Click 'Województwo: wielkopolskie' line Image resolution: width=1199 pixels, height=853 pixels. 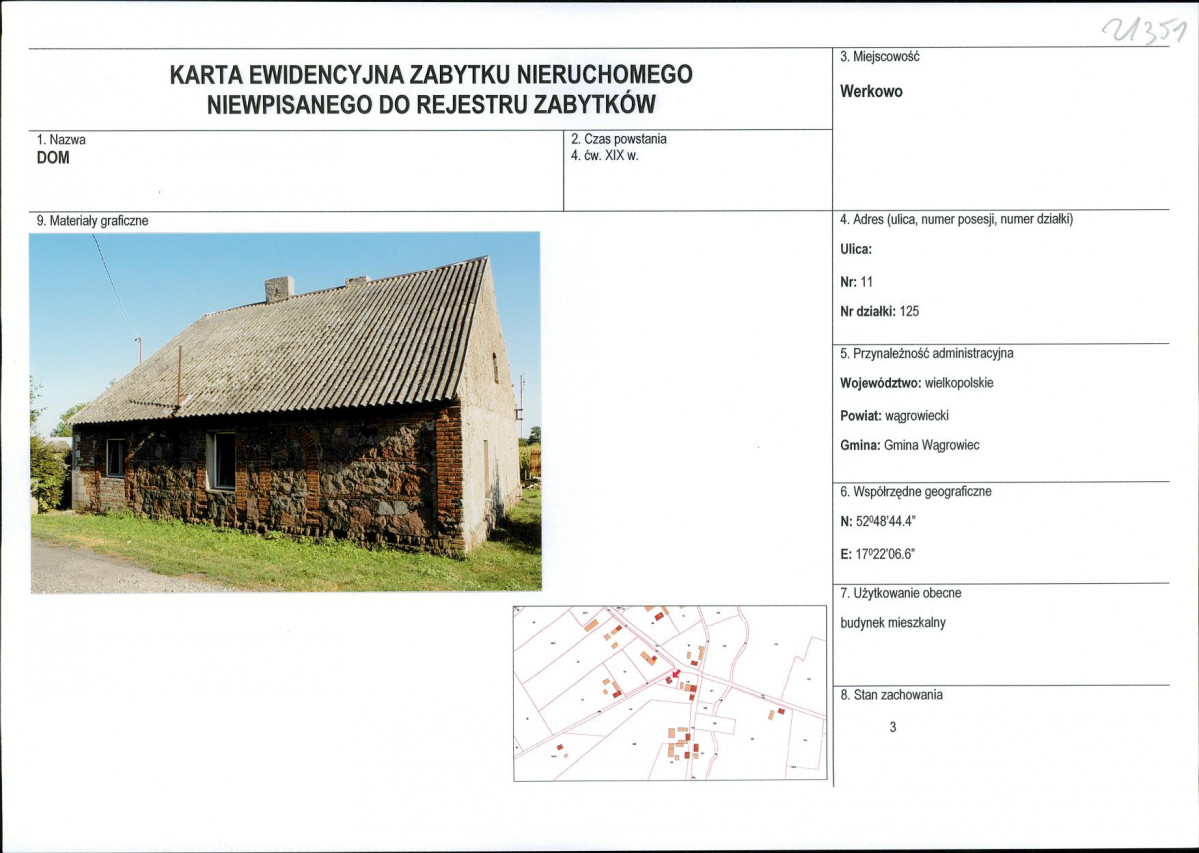coord(916,384)
